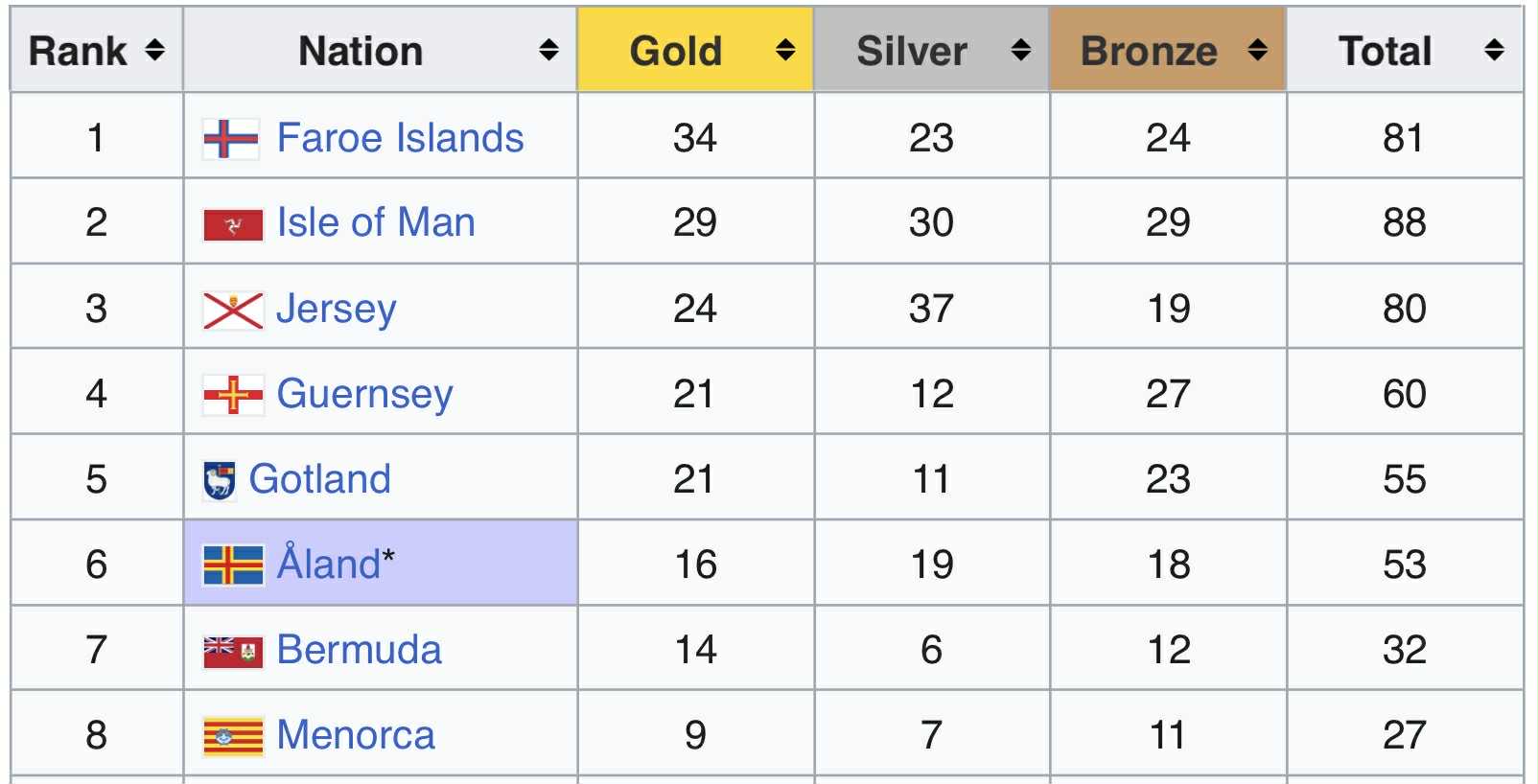The height and width of the screenshot is (784, 1538).
Task: Open the Isle of Man link
Action: tap(376, 222)
